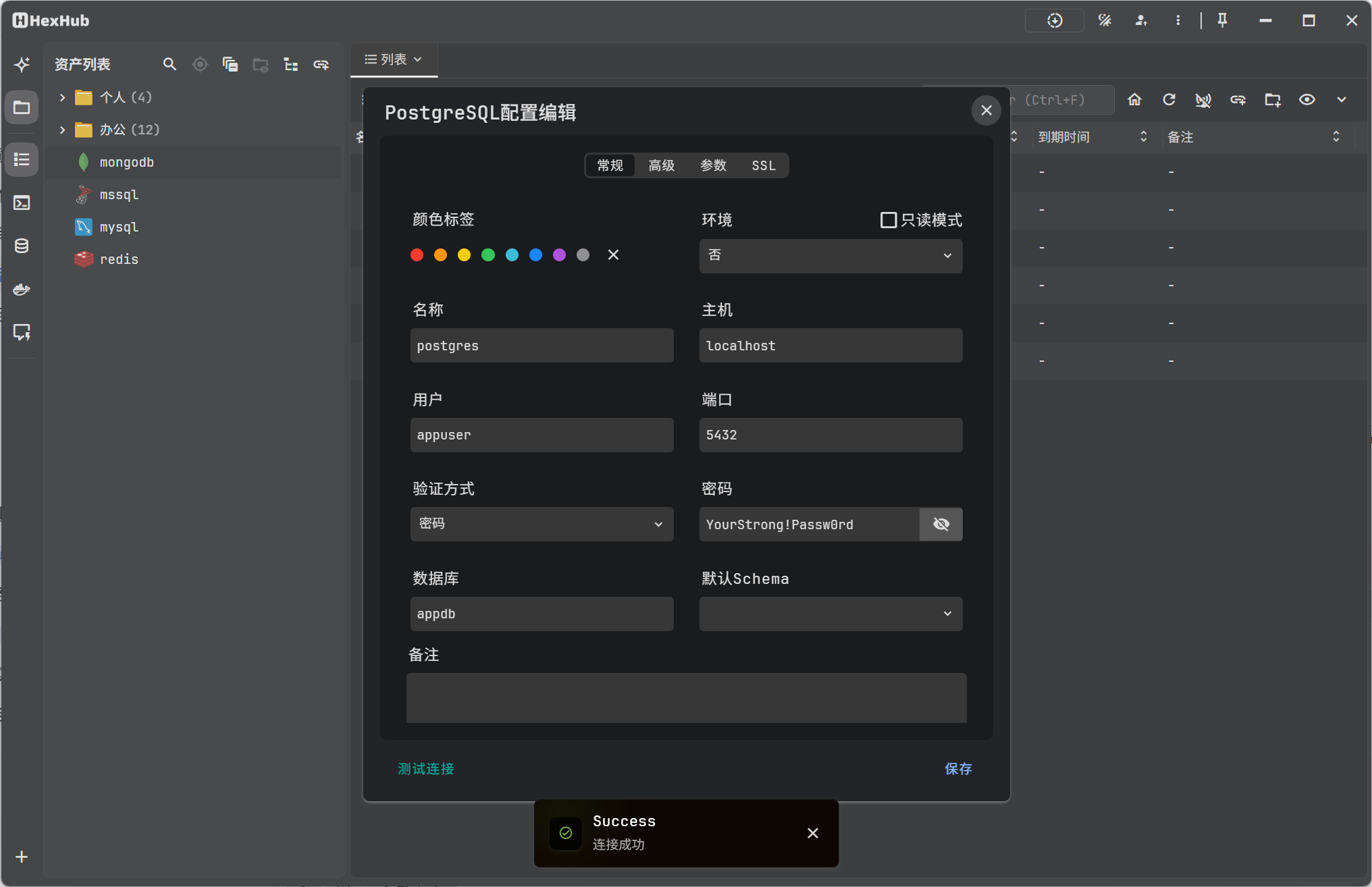Click the new connection link icon in list toolbar
This screenshot has width=1372, height=887.
point(1238,100)
